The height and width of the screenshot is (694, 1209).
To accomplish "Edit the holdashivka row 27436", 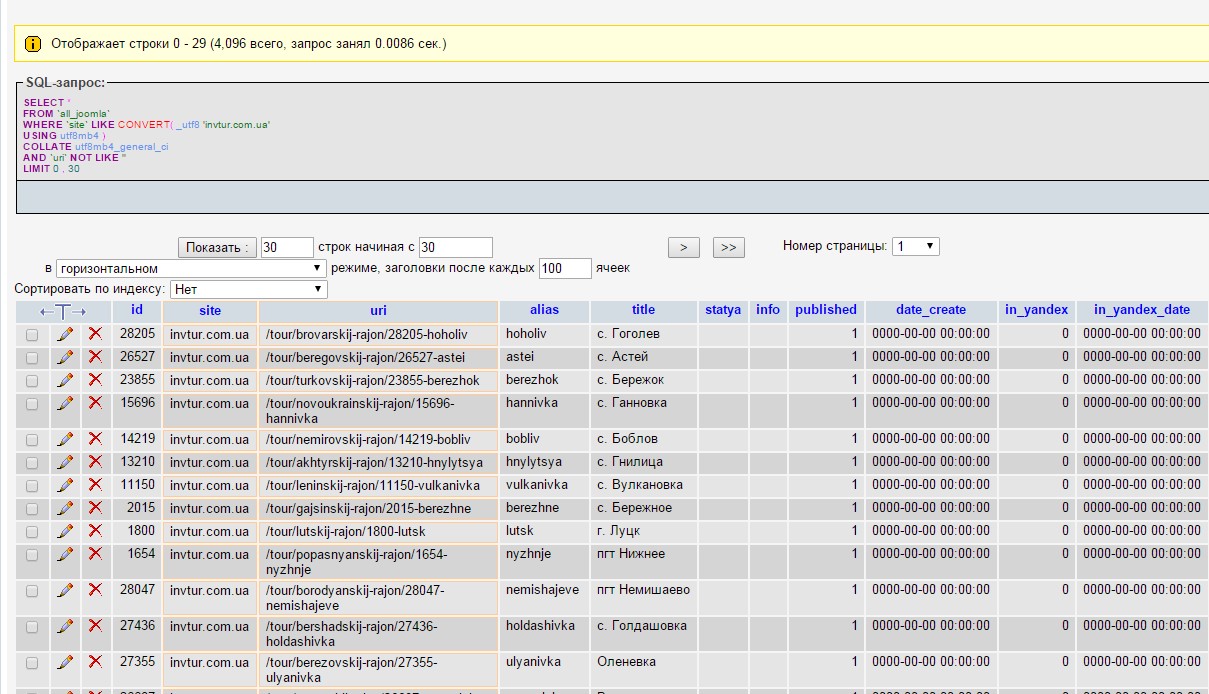I will (x=65, y=626).
